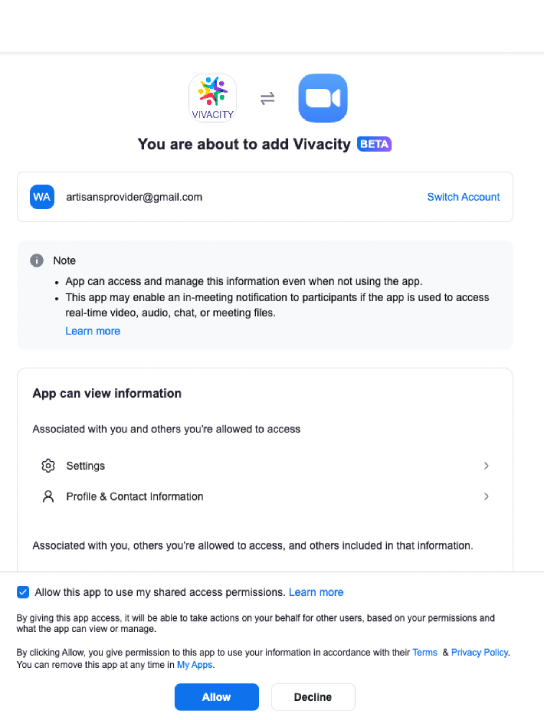Click the Decline button
544x720 pixels.
tap(313, 697)
